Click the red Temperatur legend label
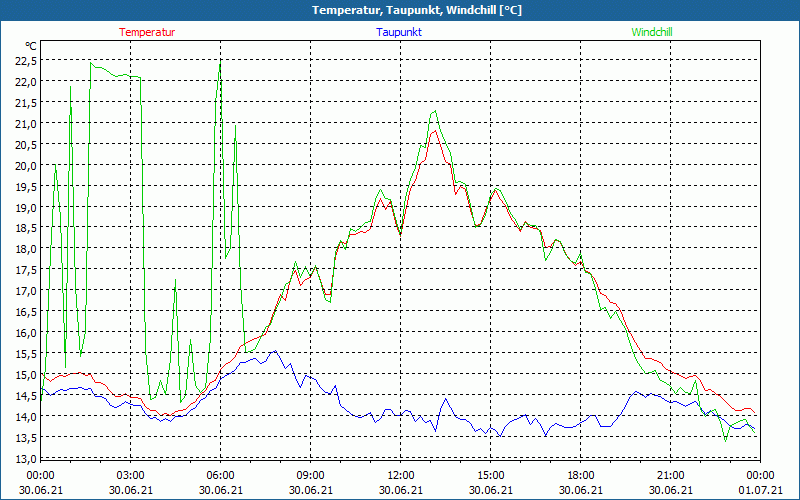The width and height of the screenshot is (800, 500). click(x=147, y=32)
